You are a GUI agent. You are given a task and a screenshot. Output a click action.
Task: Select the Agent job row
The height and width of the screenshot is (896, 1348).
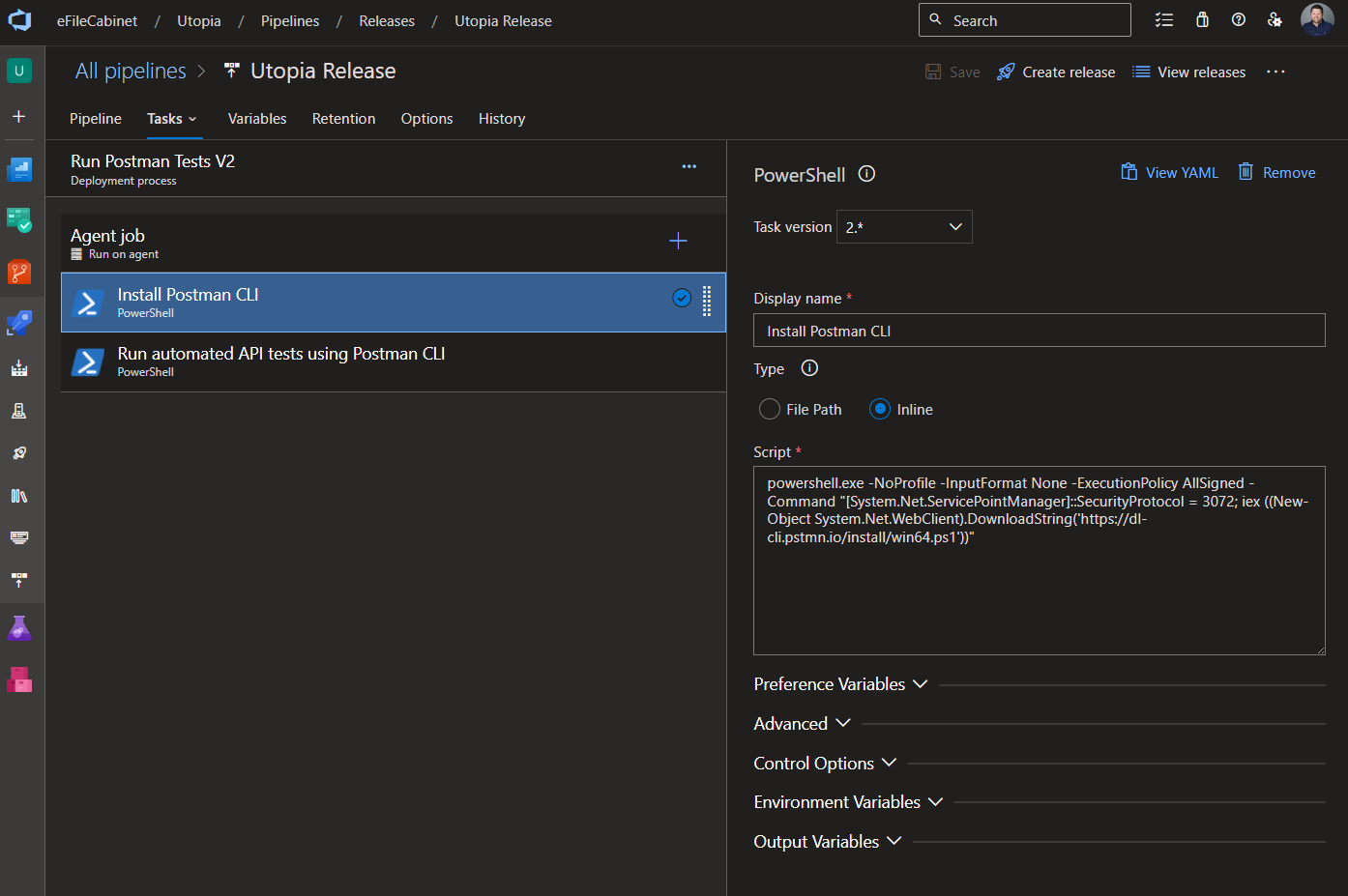point(394,243)
